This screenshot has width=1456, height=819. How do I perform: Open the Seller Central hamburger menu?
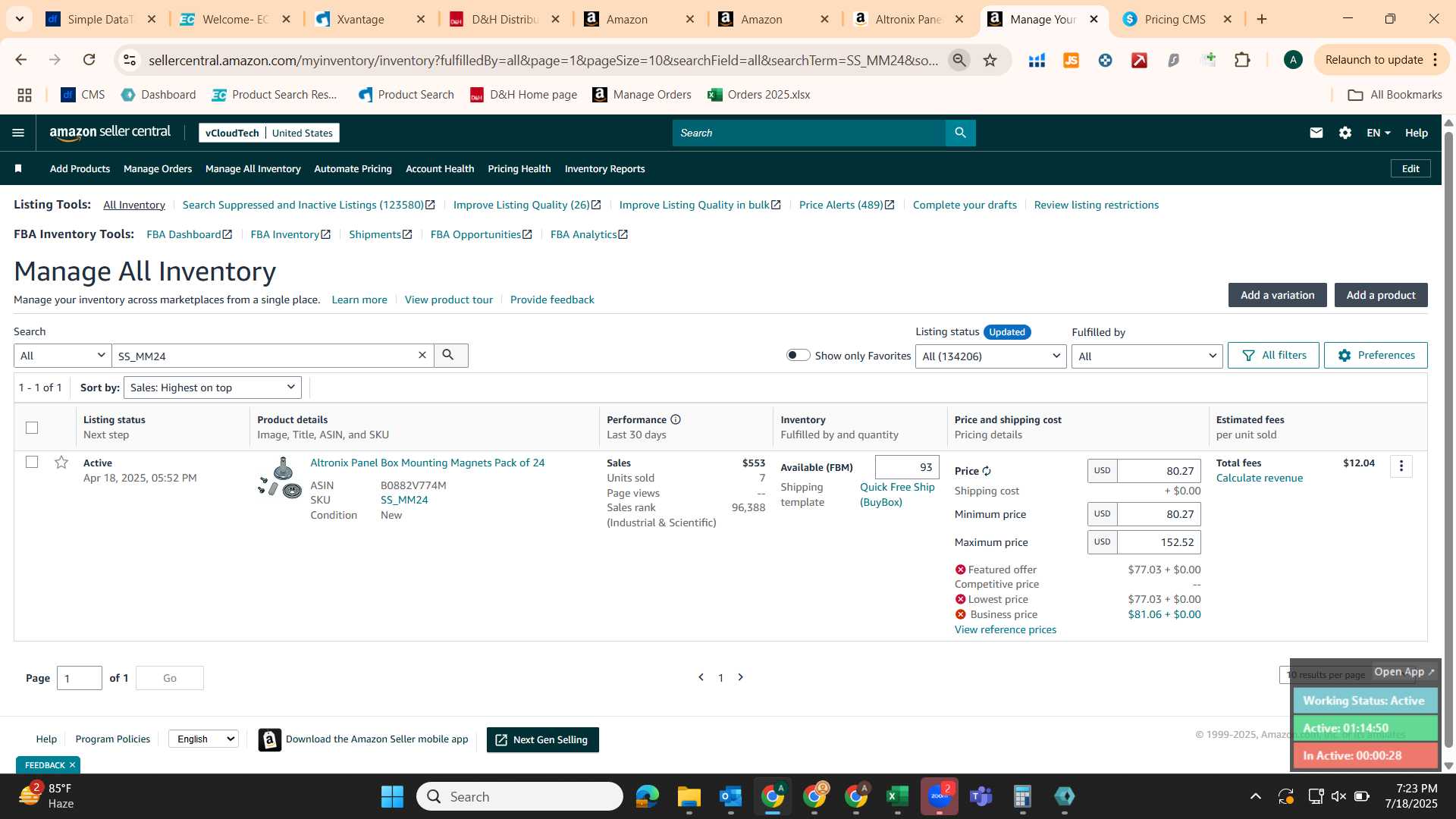pos(18,133)
